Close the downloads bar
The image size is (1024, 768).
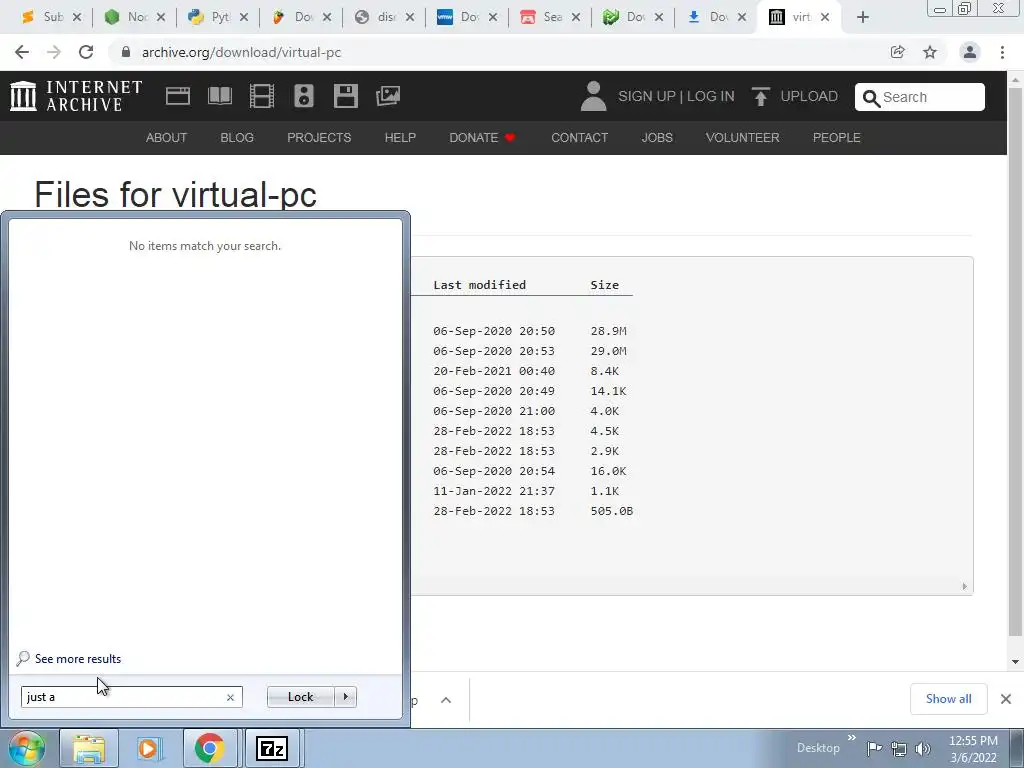pyautogui.click(x=1006, y=699)
